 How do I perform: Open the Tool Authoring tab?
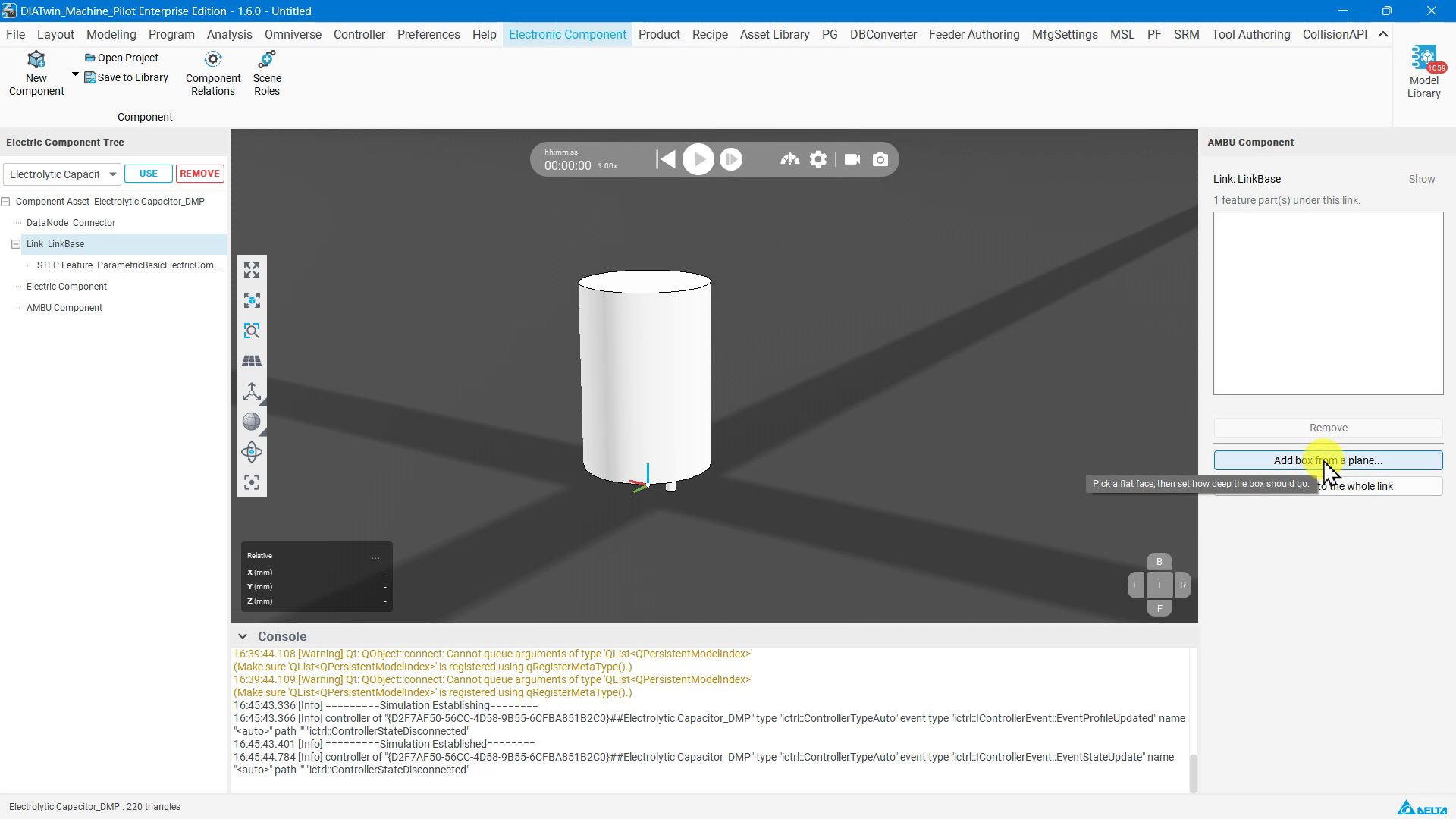coord(1250,34)
